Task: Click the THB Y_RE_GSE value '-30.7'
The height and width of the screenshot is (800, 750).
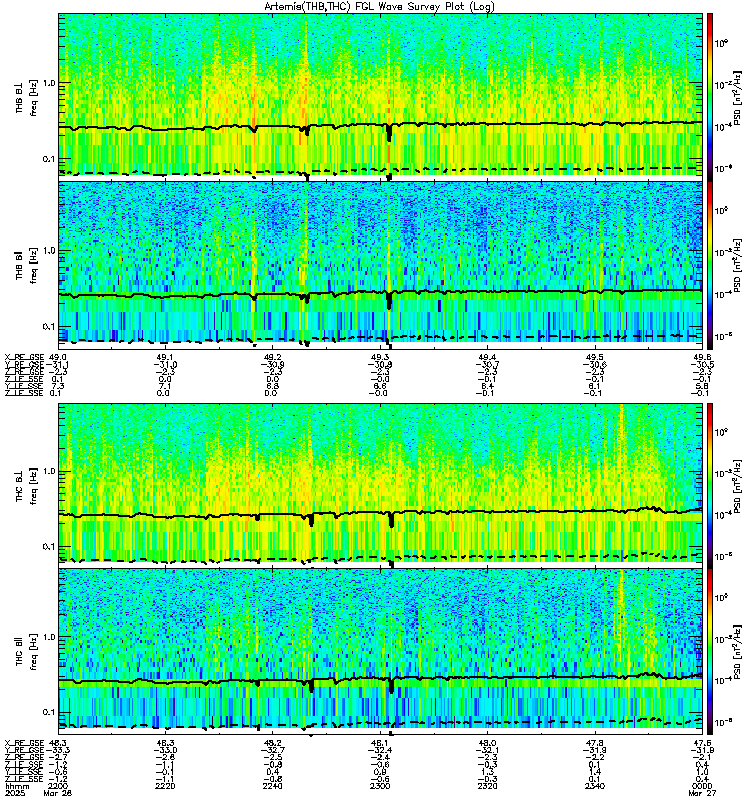Action: pyautogui.click(x=487, y=365)
